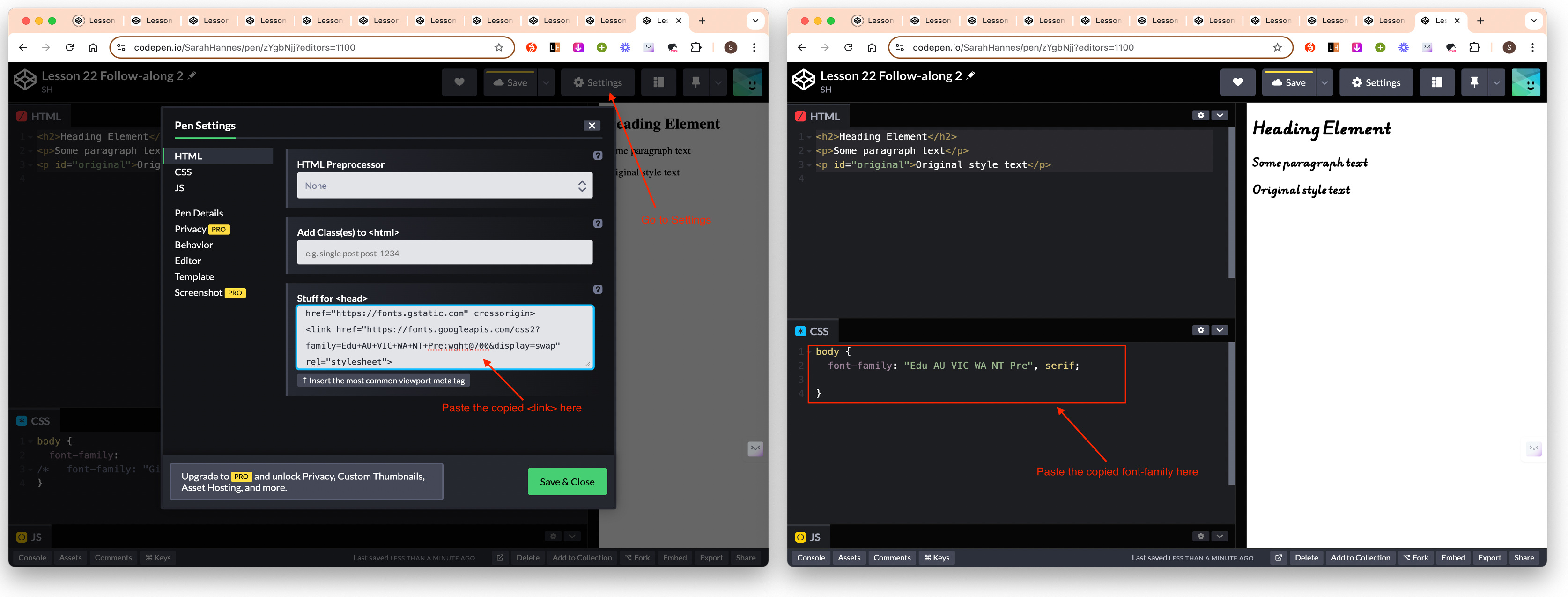Open Privacy section in Pen Settings

202,229
